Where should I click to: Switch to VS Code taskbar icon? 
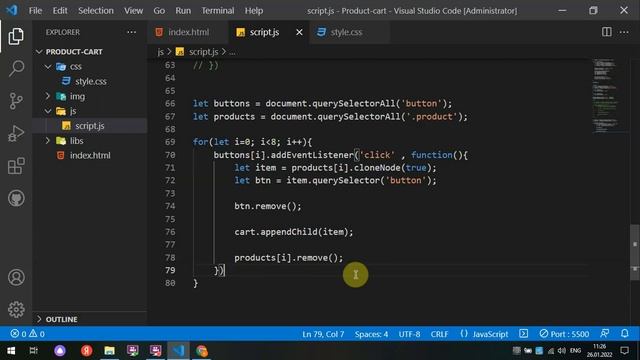tap(178, 351)
